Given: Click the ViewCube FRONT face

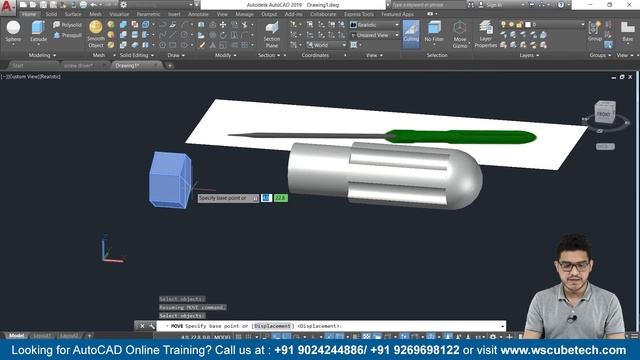Looking at the screenshot, I should (604, 115).
